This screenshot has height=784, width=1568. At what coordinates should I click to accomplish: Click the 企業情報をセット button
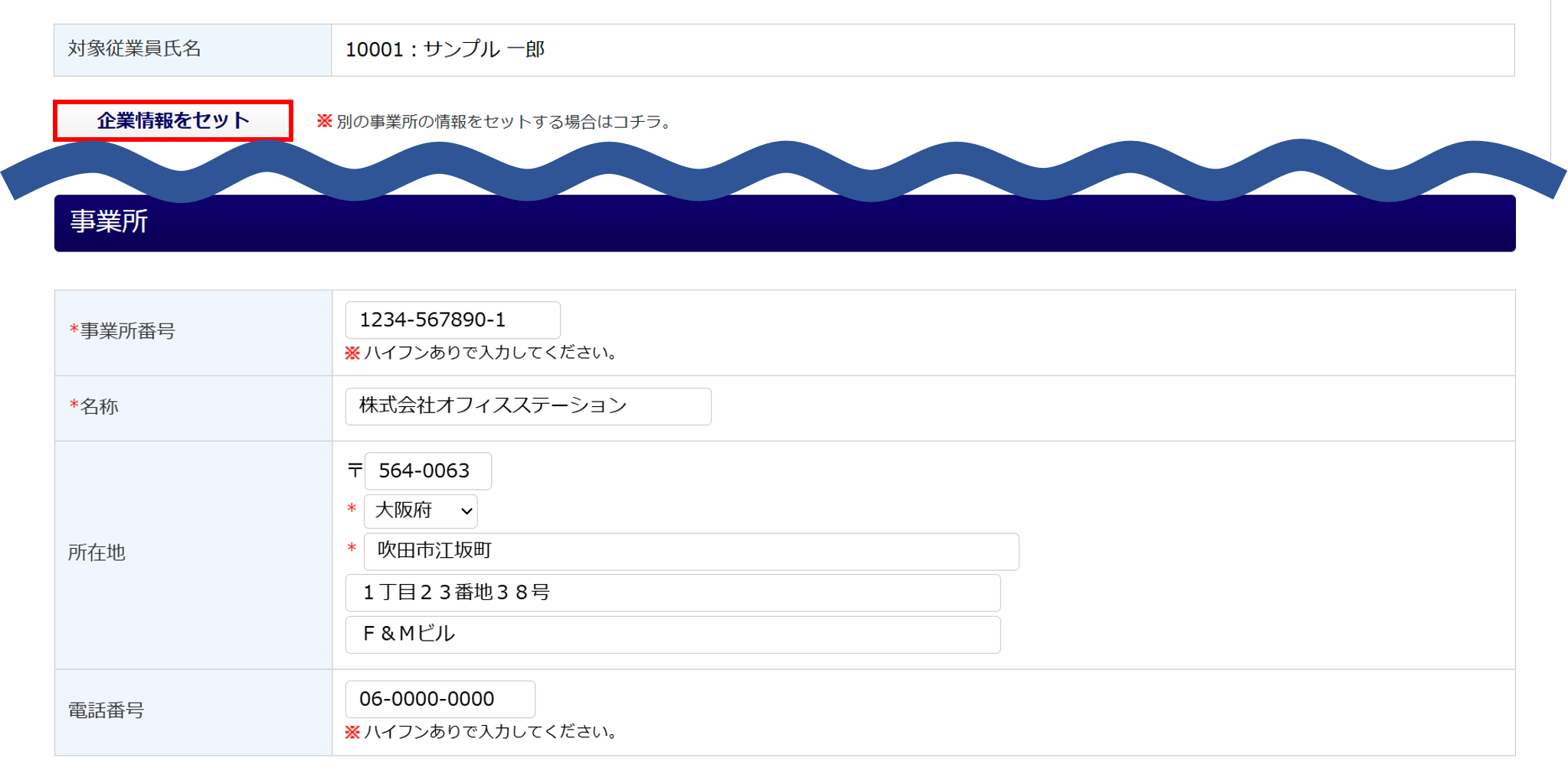[173, 121]
